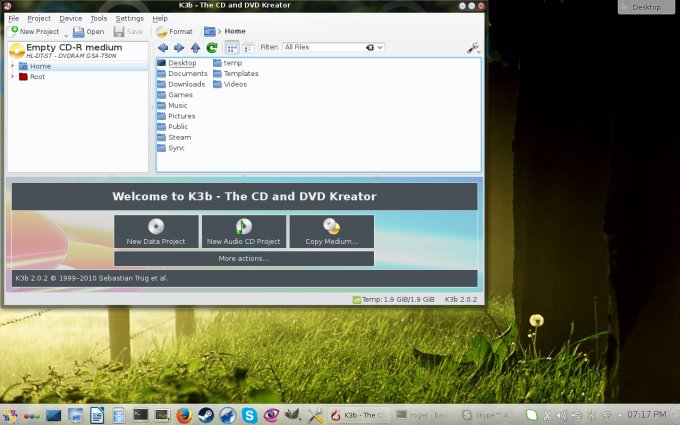680x425 pixels.
Task: Launch Firefox from the taskbar
Action: (x=183, y=414)
